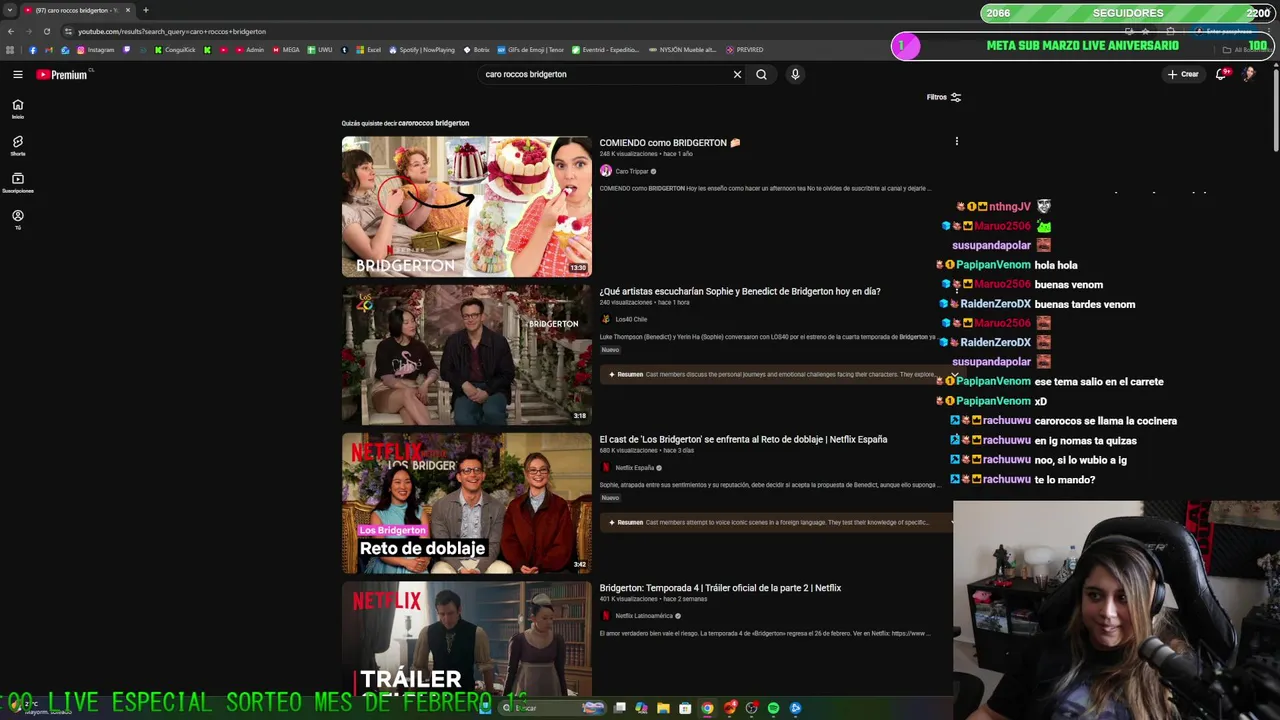Click the Crear button
1280x720 pixels.
click(1183, 74)
